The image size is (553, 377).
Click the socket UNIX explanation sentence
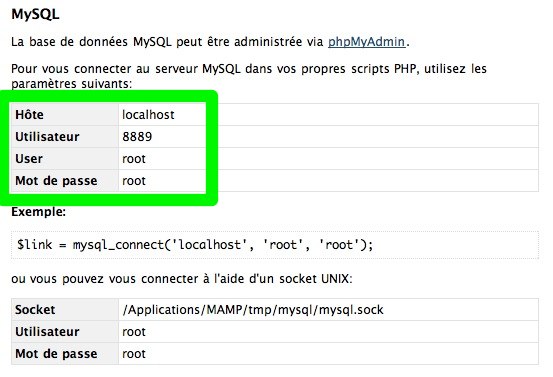pos(182,279)
